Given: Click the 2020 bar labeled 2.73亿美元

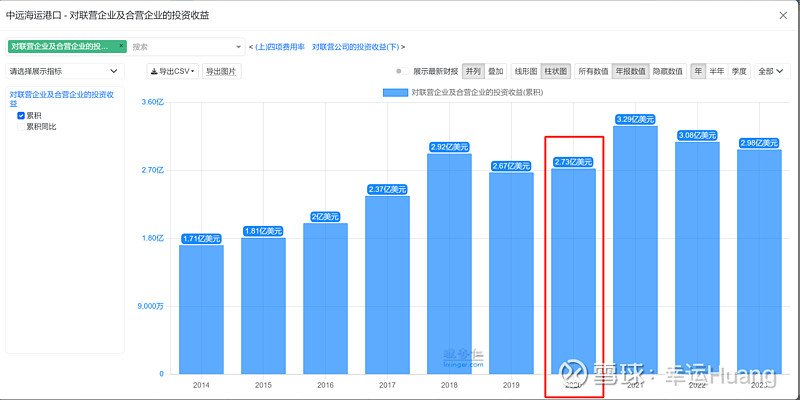Looking at the screenshot, I should (573, 271).
